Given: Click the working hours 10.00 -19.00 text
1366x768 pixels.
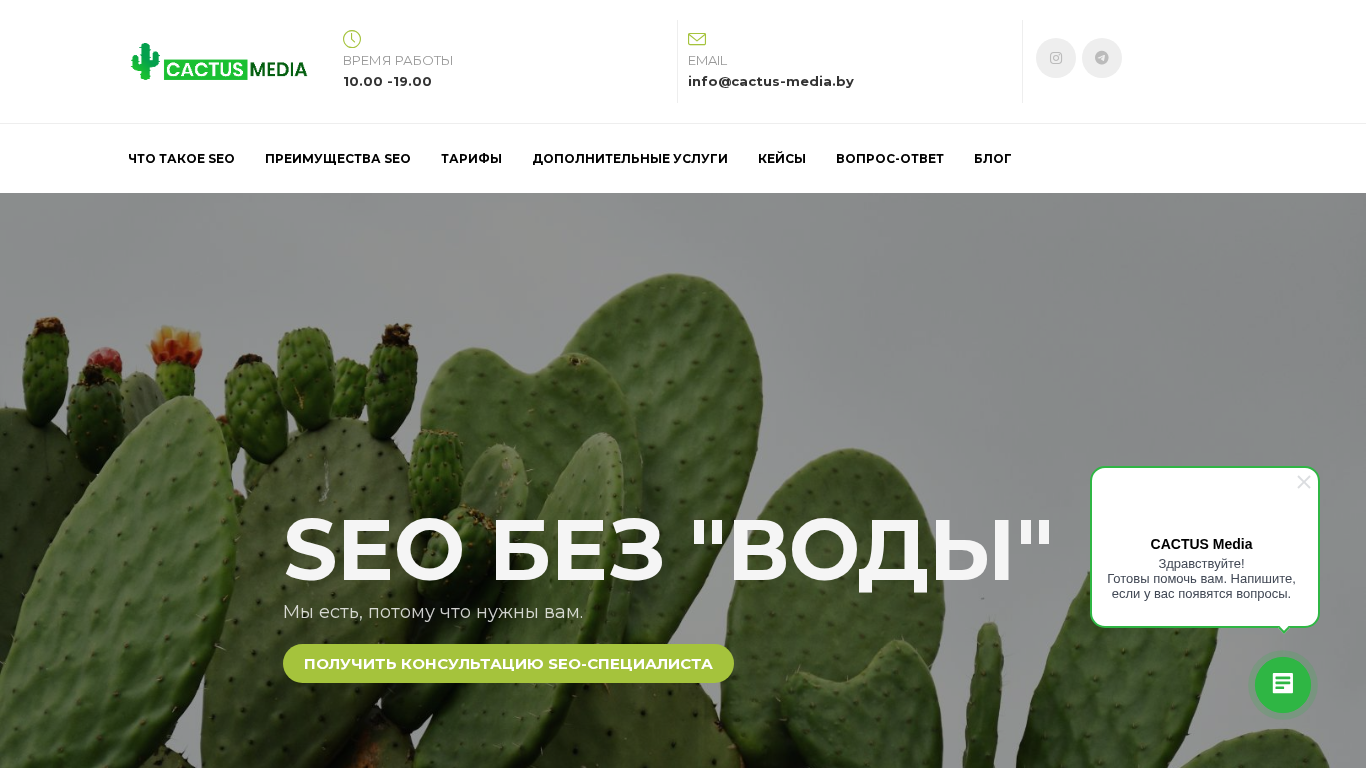Looking at the screenshot, I should 388,82.
